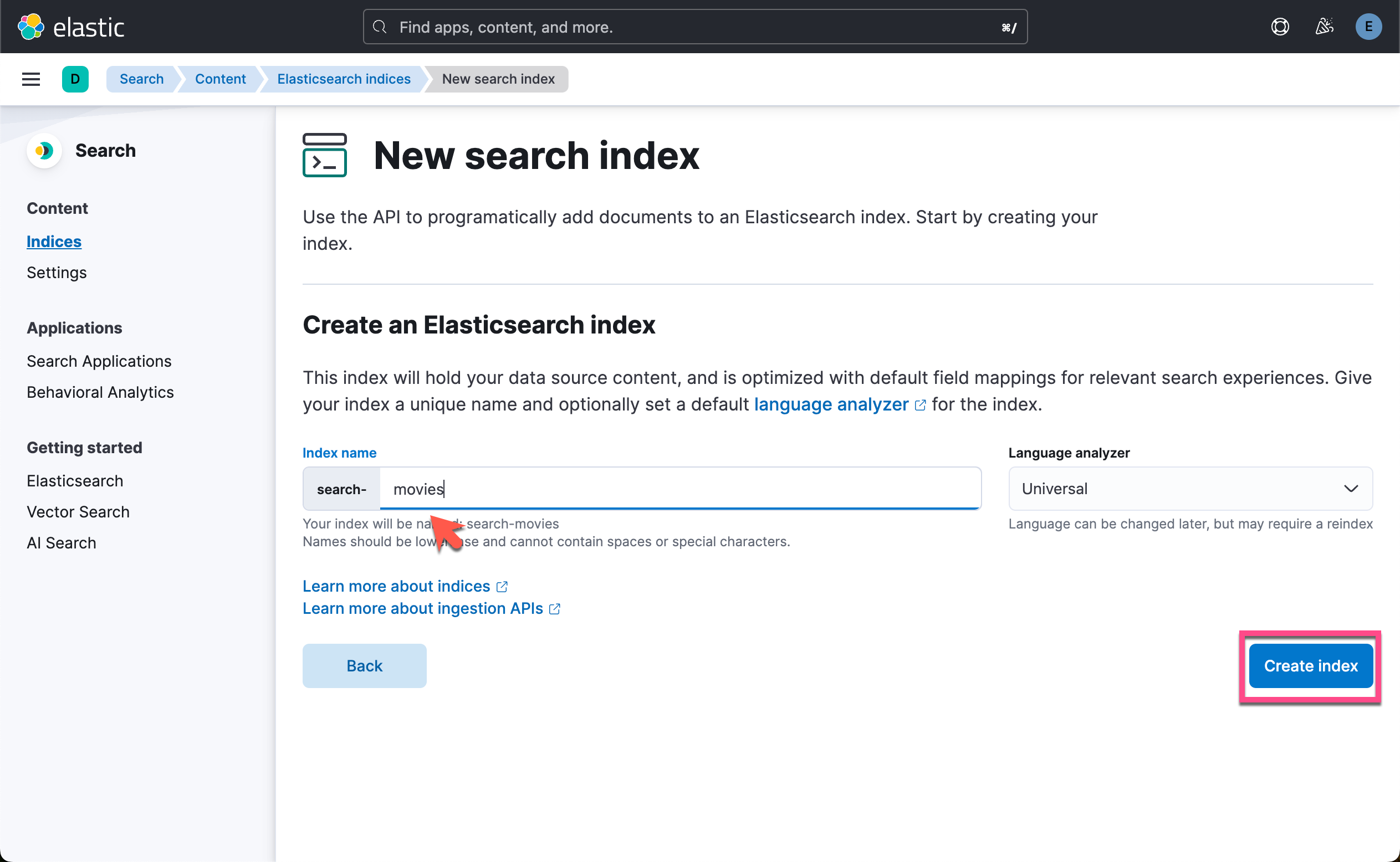Click the Back button
Image resolution: width=1400 pixels, height=862 pixels.
(364, 665)
